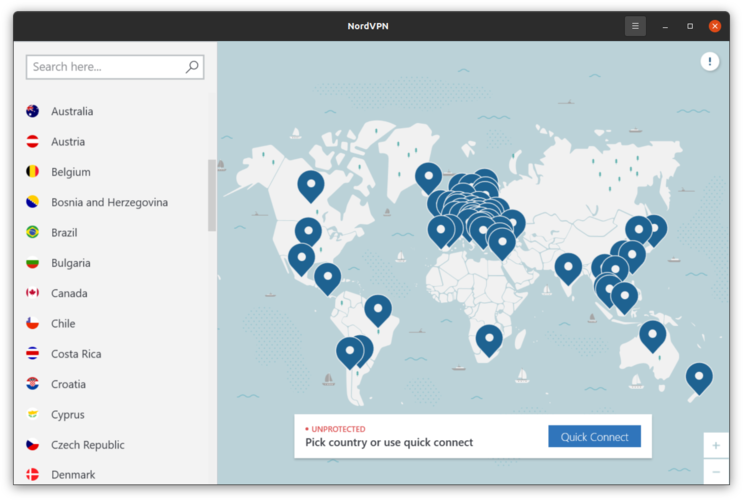Focus the Search here input field
Image resolution: width=743 pixels, height=500 pixels.
coord(115,67)
